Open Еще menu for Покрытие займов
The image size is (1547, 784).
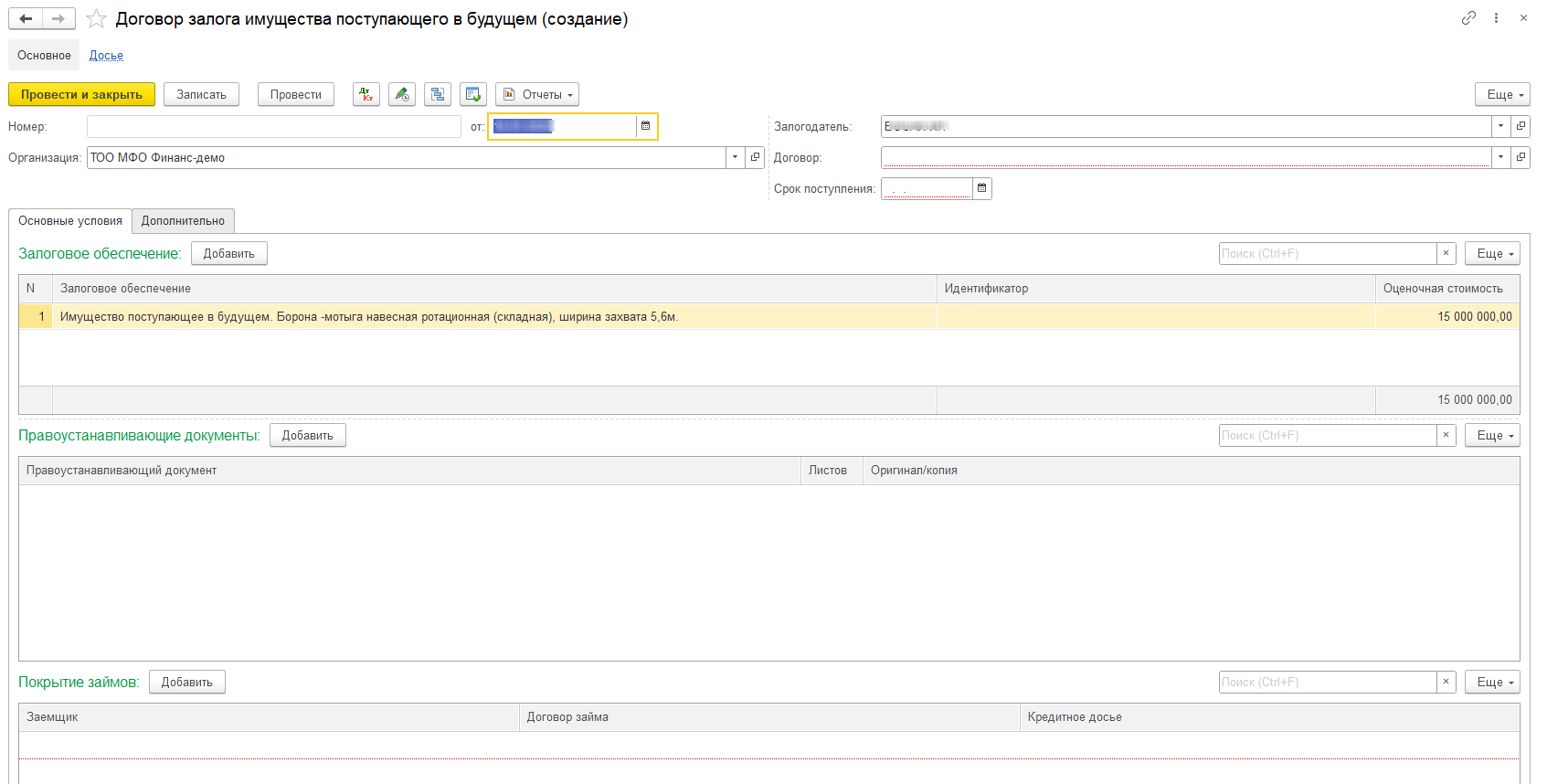click(x=1492, y=682)
